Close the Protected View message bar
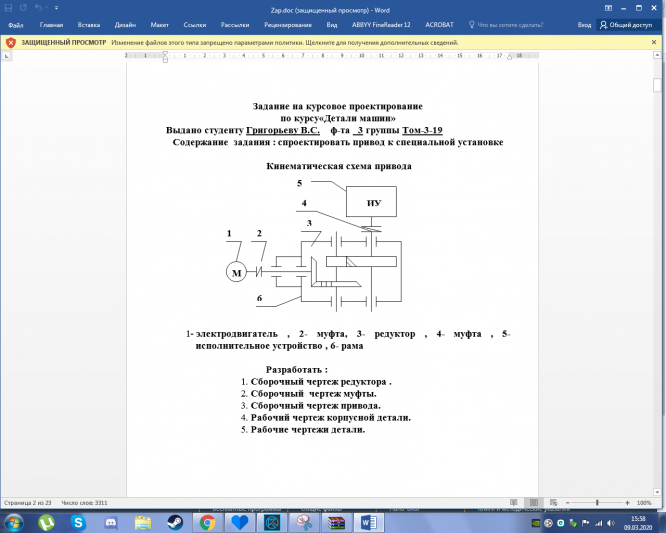Screen dimensions: 666x533 point(654,42)
